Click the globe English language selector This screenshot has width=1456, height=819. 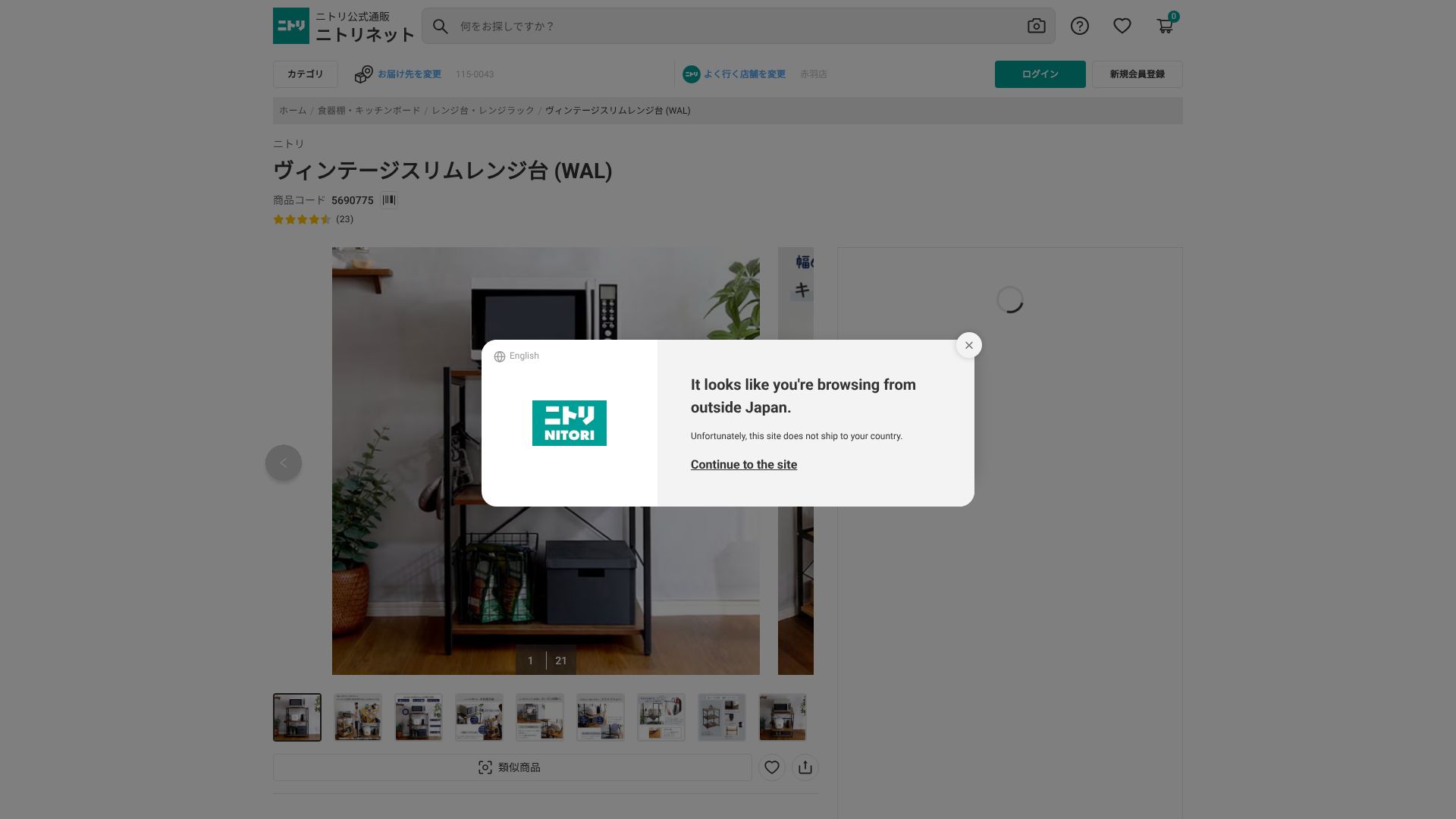516,356
